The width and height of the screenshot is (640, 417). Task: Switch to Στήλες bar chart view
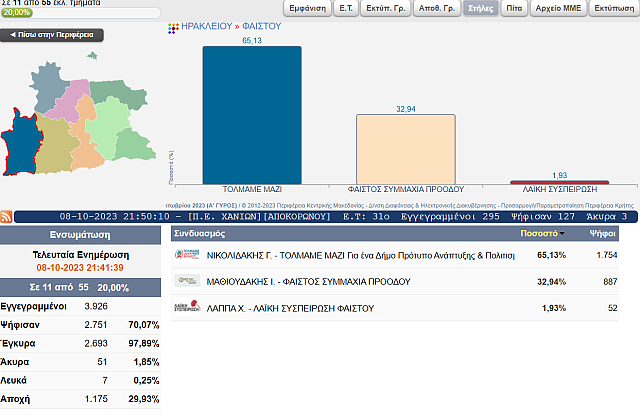pos(482,7)
